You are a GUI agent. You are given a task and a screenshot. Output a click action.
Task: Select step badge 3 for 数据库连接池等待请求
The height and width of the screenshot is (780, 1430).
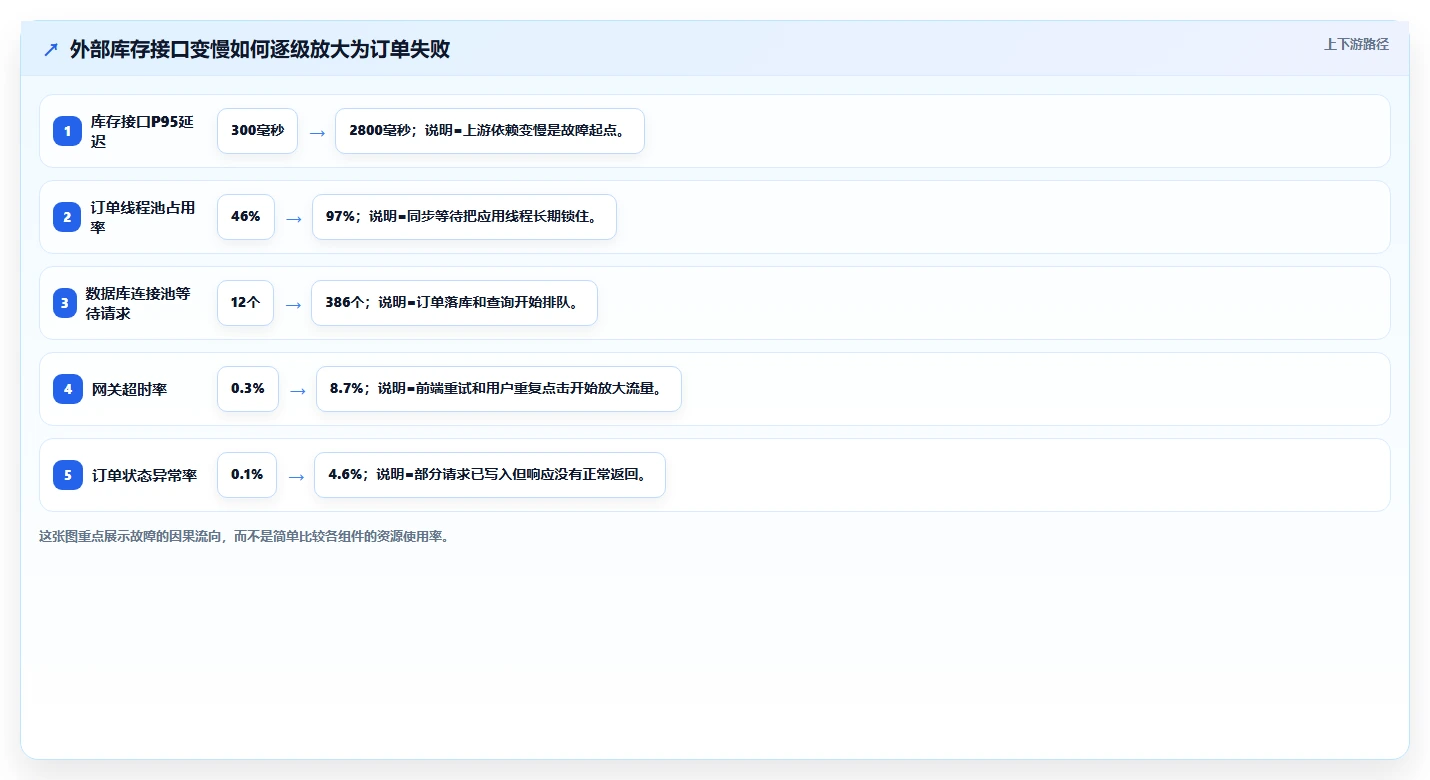pos(65,303)
